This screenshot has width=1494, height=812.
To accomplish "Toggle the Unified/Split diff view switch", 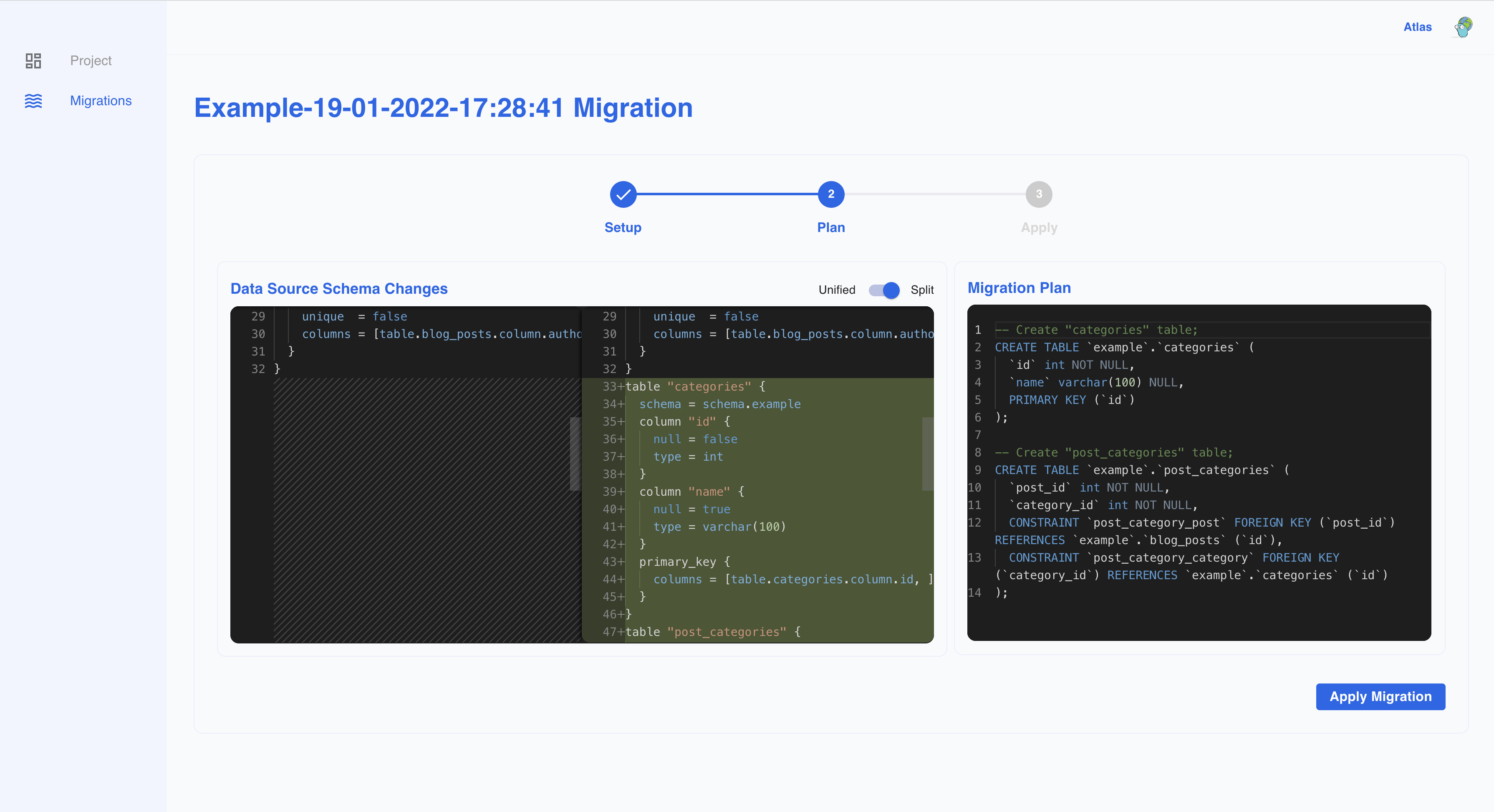I will coord(883,290).
